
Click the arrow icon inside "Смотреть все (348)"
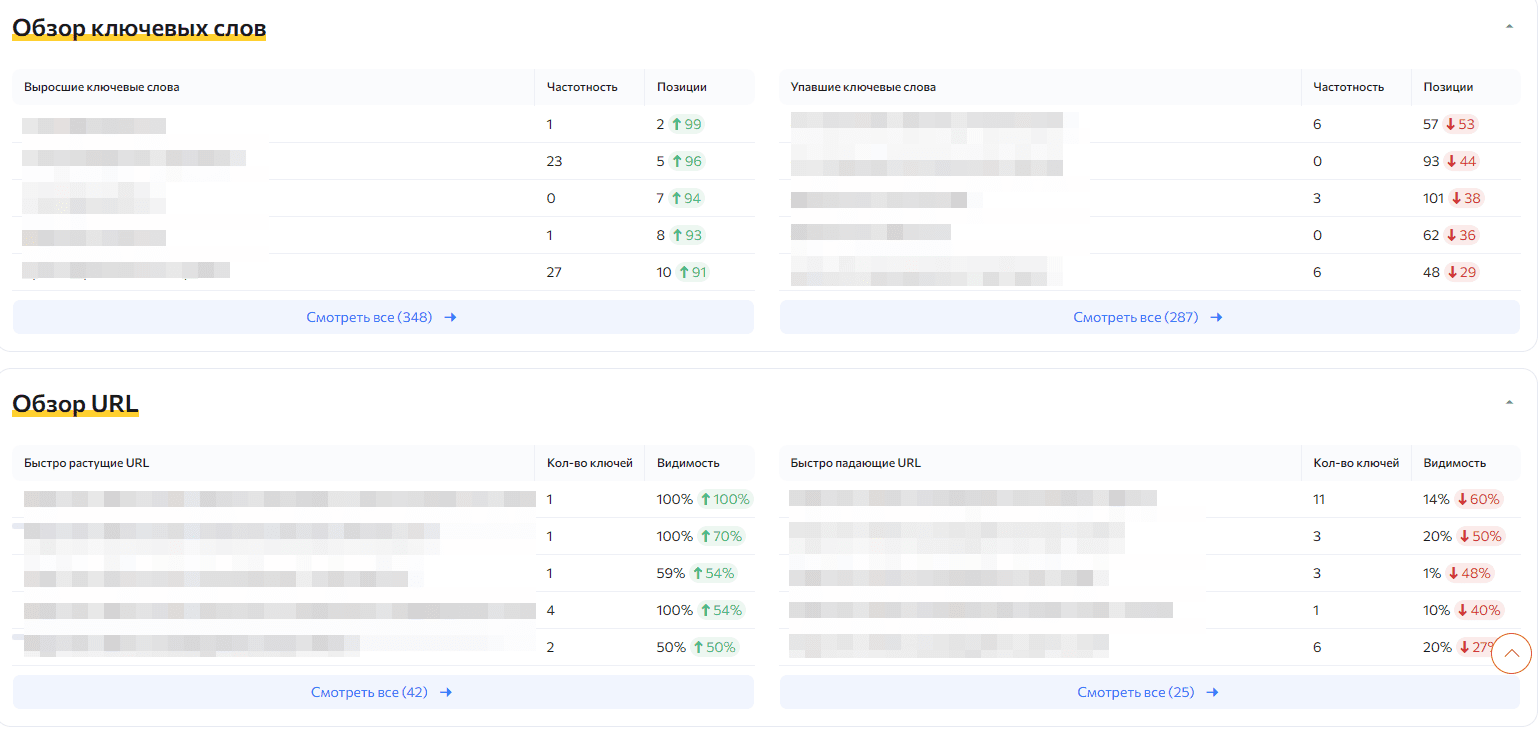[x=449, y=317]
